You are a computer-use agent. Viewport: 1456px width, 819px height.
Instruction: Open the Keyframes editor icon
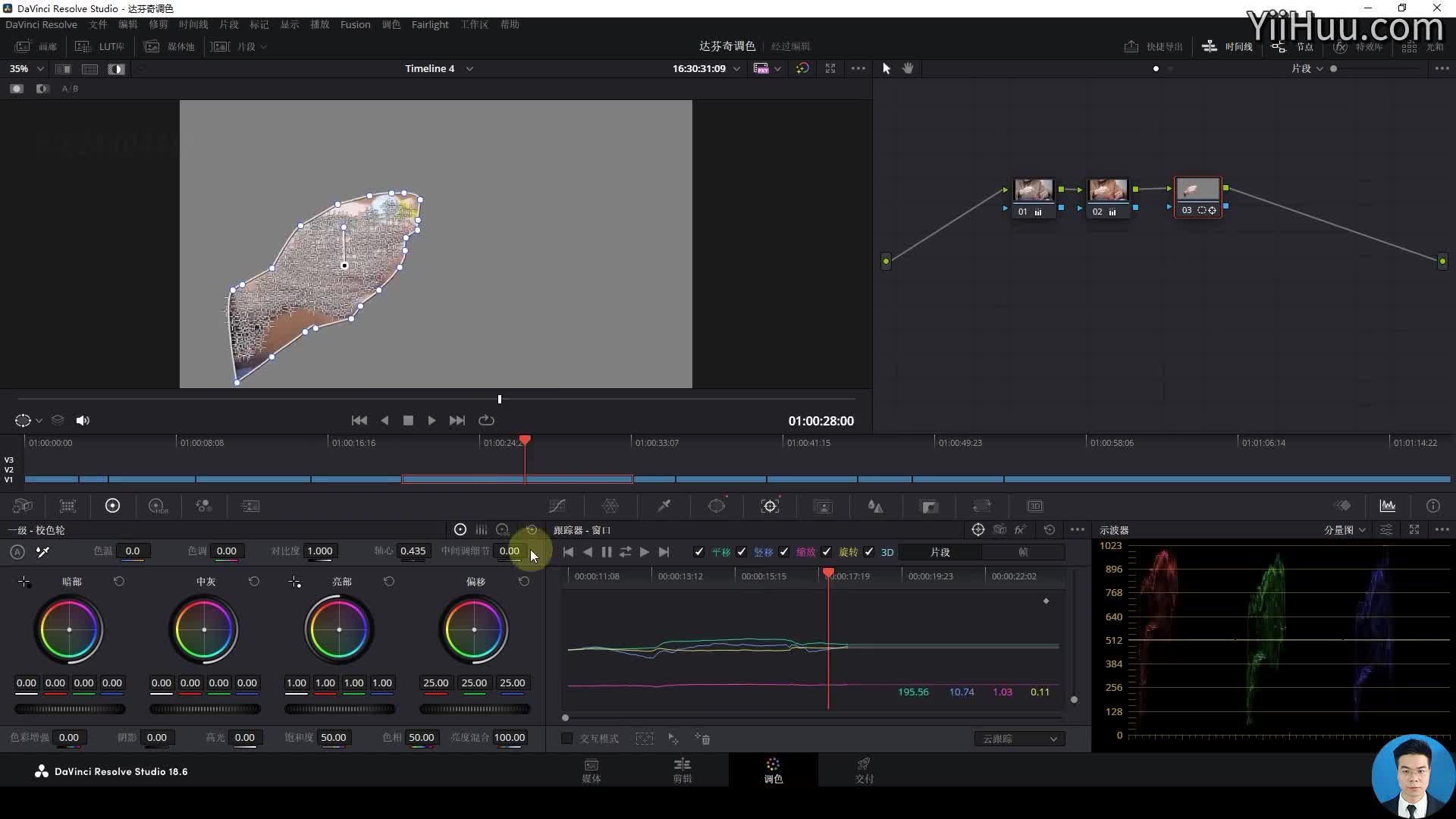[1342, 506]
